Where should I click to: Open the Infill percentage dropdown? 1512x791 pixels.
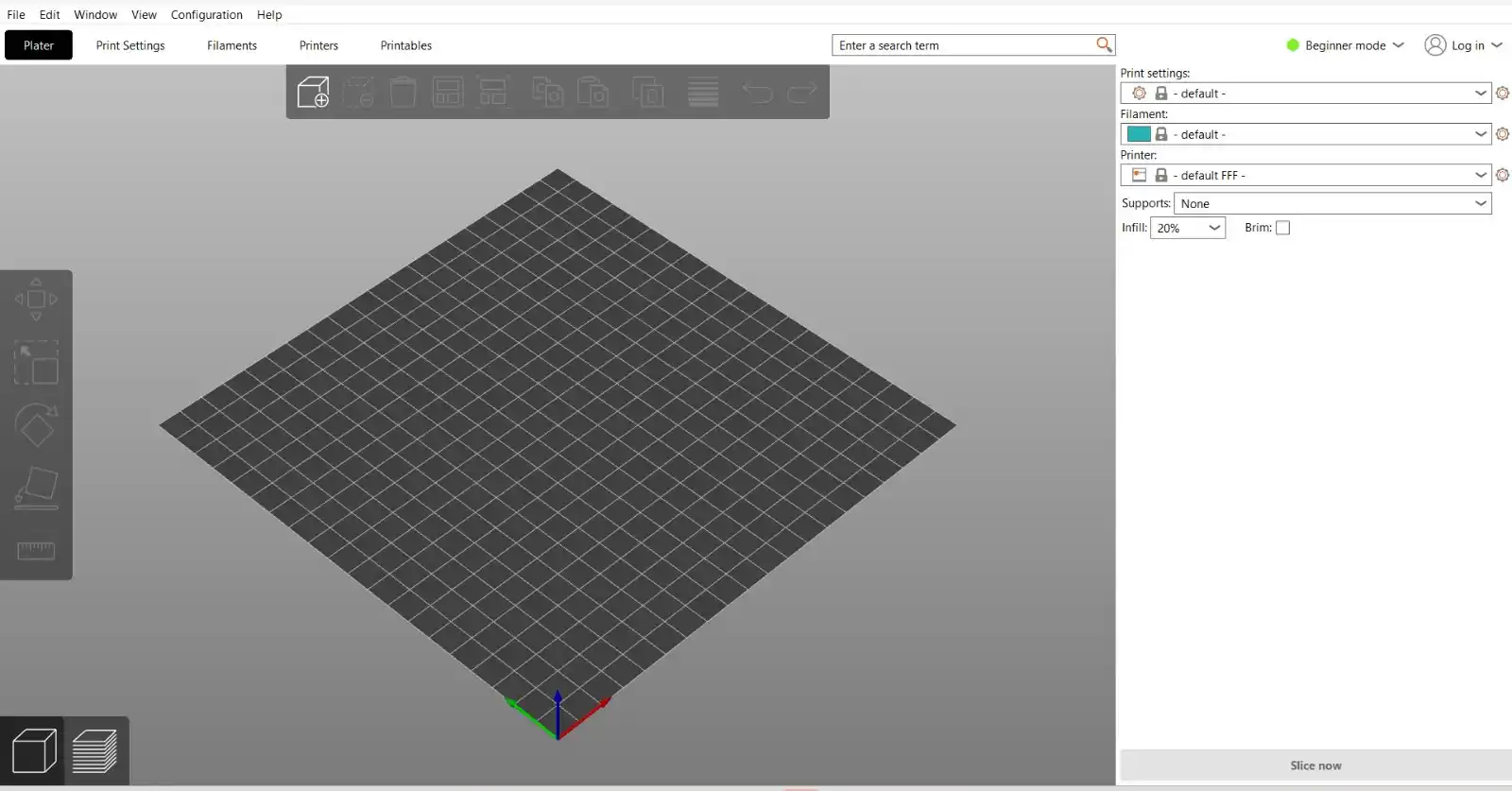[1188, 228]
